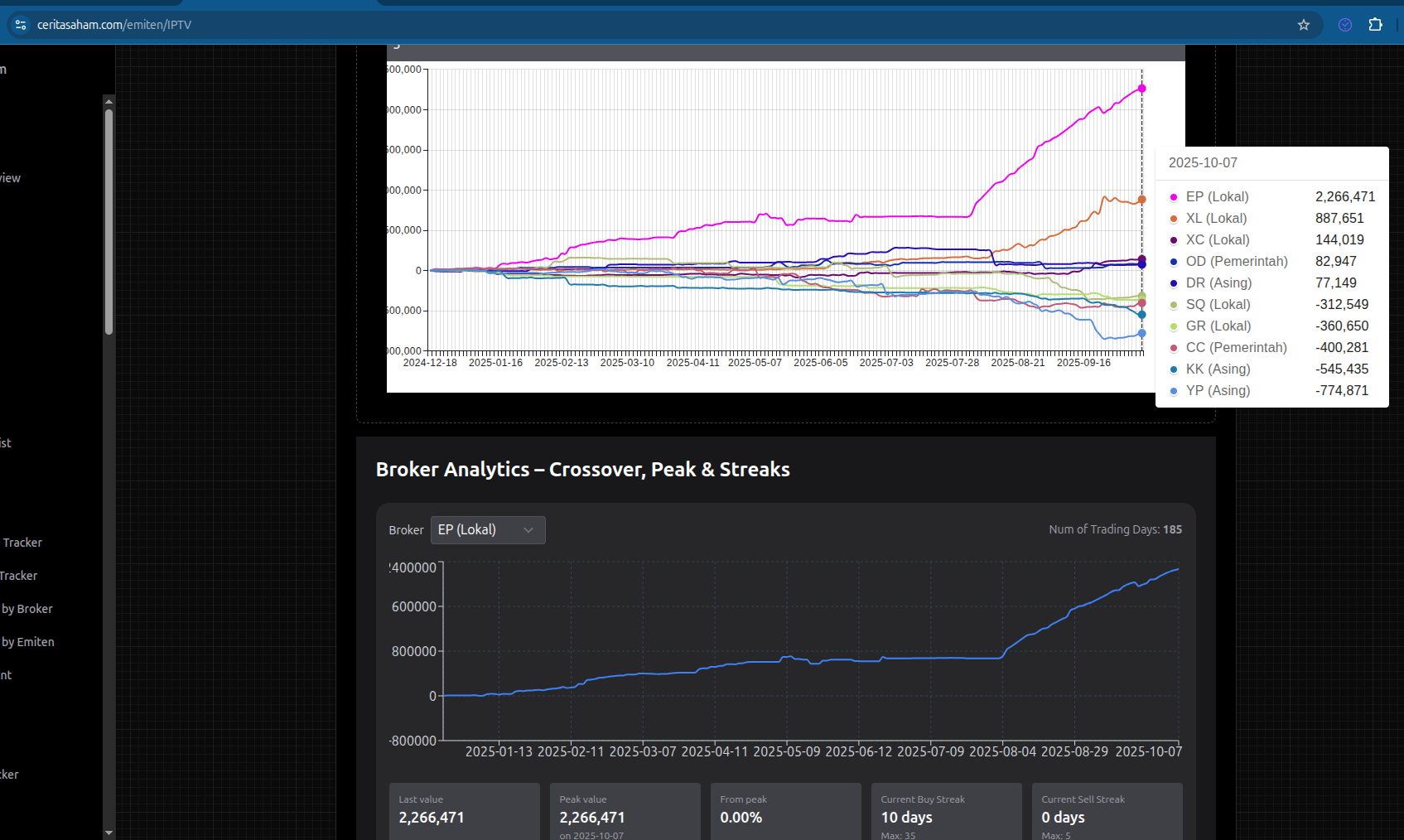The height and width of the screenshot is (840, 1404).
Task: Click the magenta EP endpoint marker on chart
Action: (1141, 89)
